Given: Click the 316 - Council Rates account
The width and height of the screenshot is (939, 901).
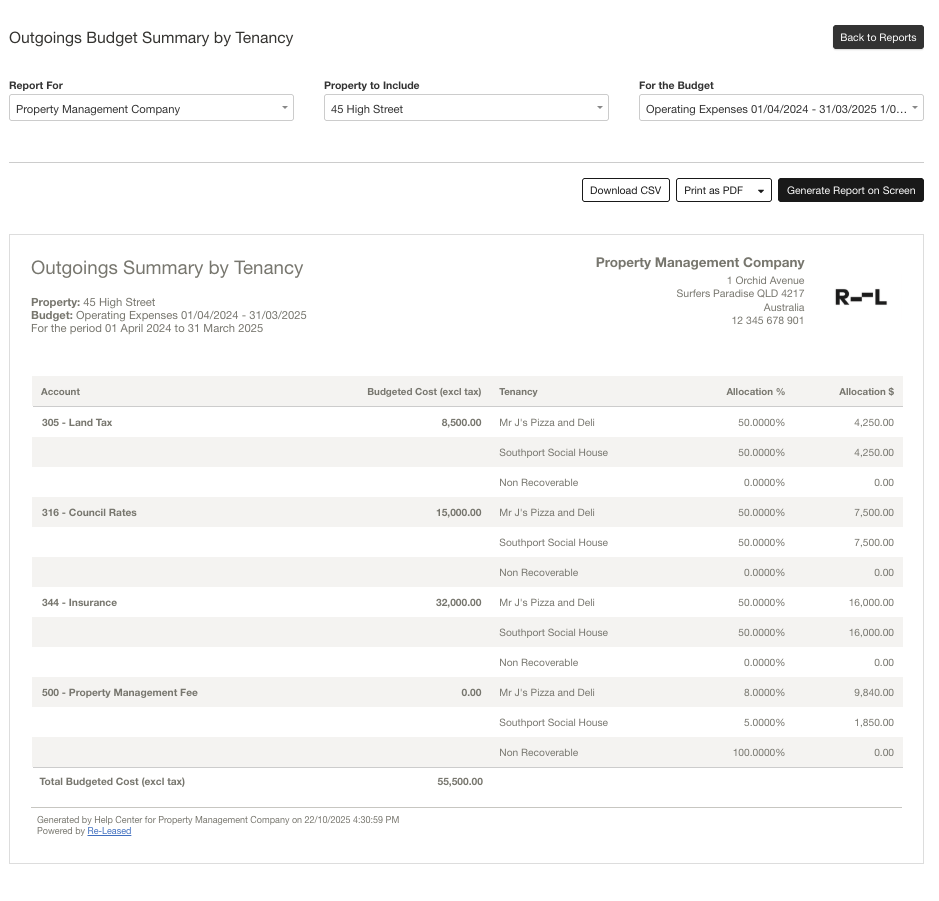Looking at the screenshot, I should [x=89, y=513].
